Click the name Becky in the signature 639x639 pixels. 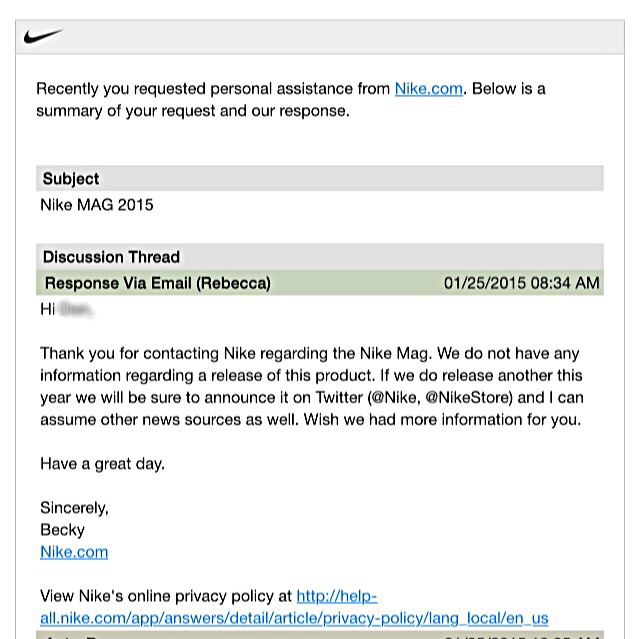pyautogui.click(x=62, y=530)
